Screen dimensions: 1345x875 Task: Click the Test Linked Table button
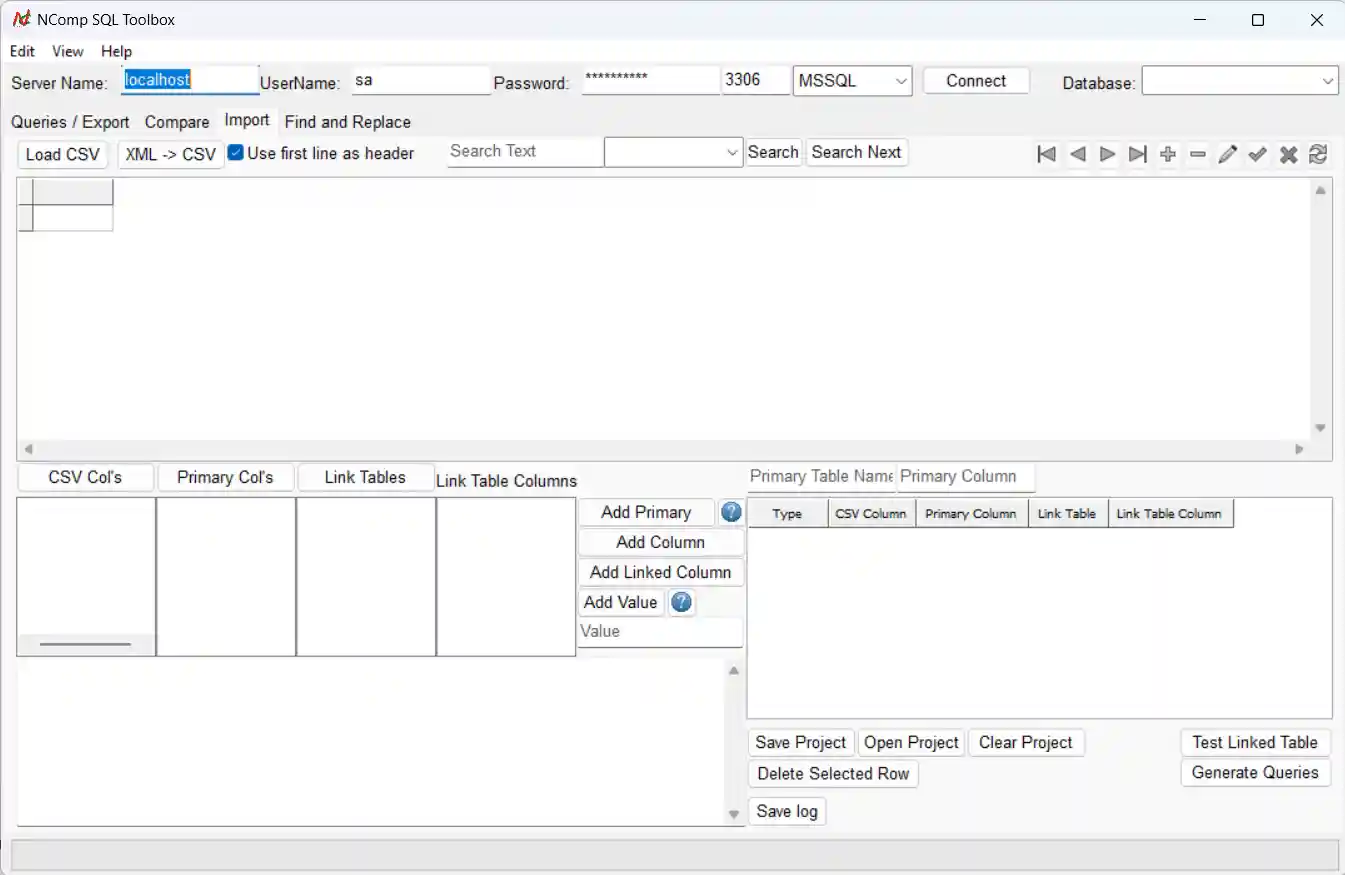1255,742
